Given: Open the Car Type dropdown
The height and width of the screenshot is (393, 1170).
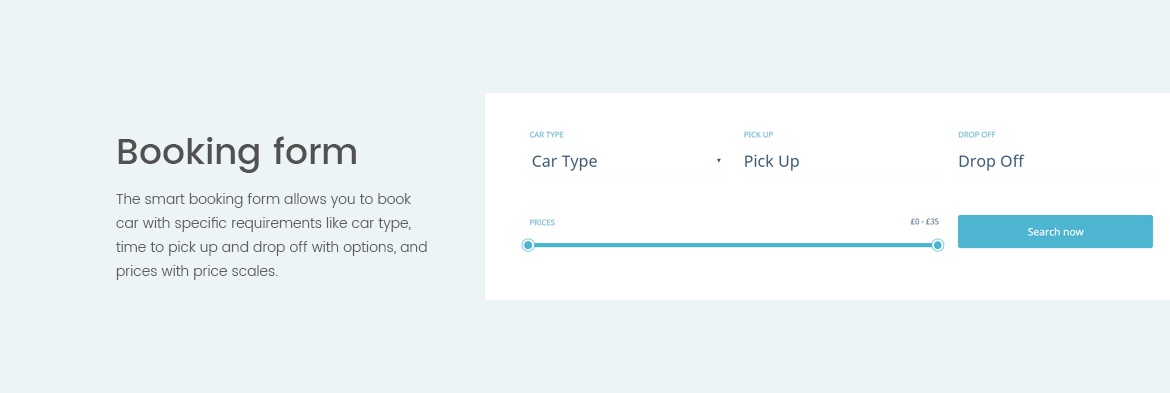Looking at the screenshot, I should point(626,161).
